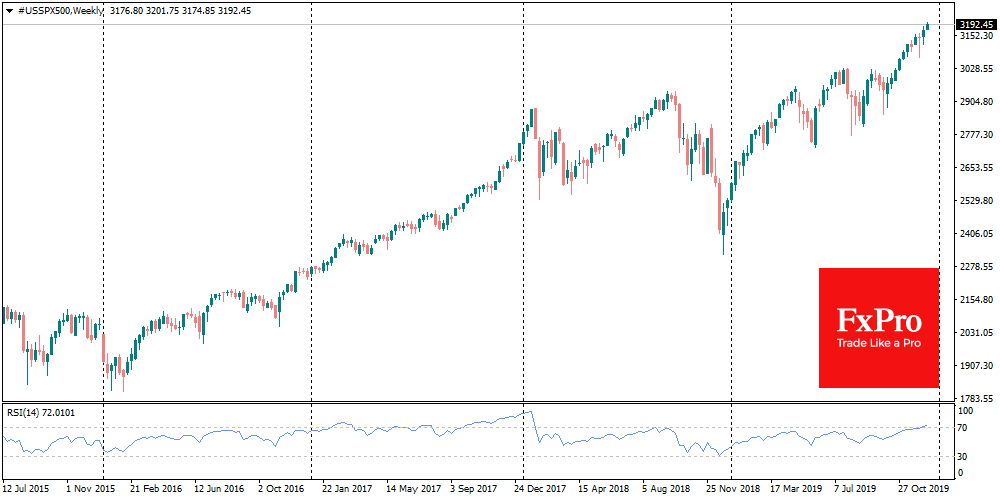Screen dimensions: 1000x500
Task: Click the RSI(14) indicator label
Action: click(x=40, y=411)
